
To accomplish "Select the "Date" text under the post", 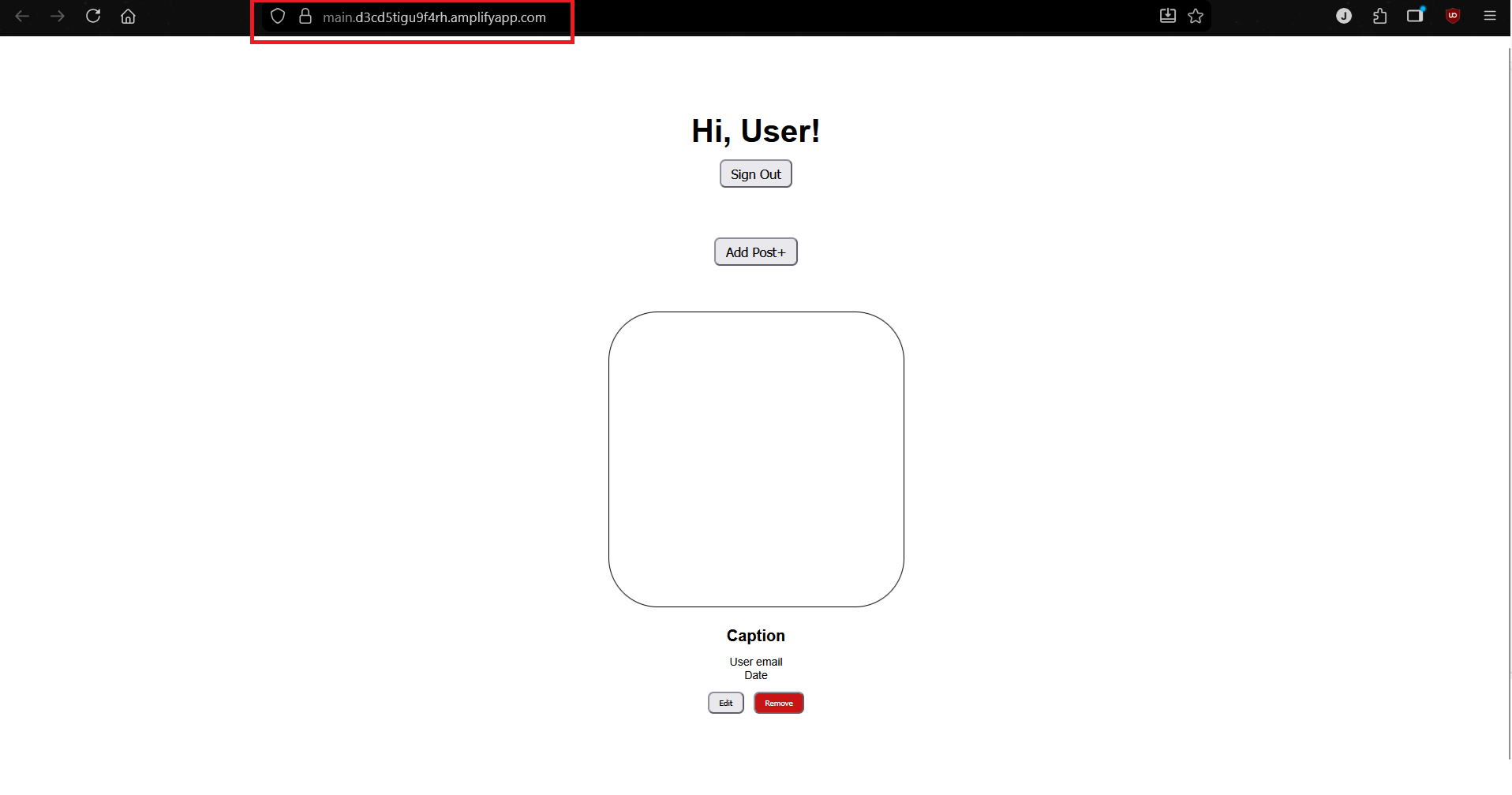I will 756,675.
